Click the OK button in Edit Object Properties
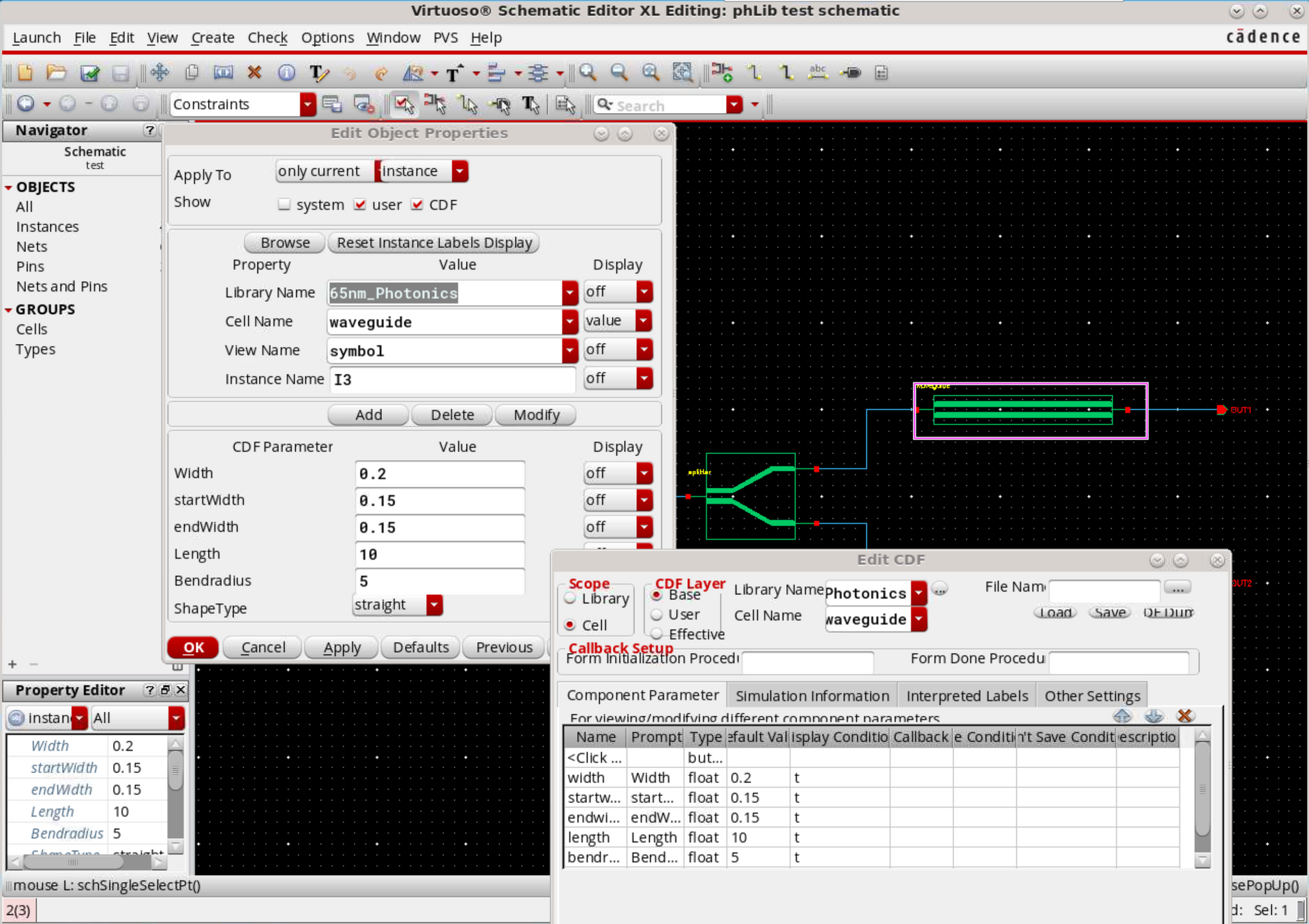The width and height of the screenshot is (1309, 924). click(194, 647)
